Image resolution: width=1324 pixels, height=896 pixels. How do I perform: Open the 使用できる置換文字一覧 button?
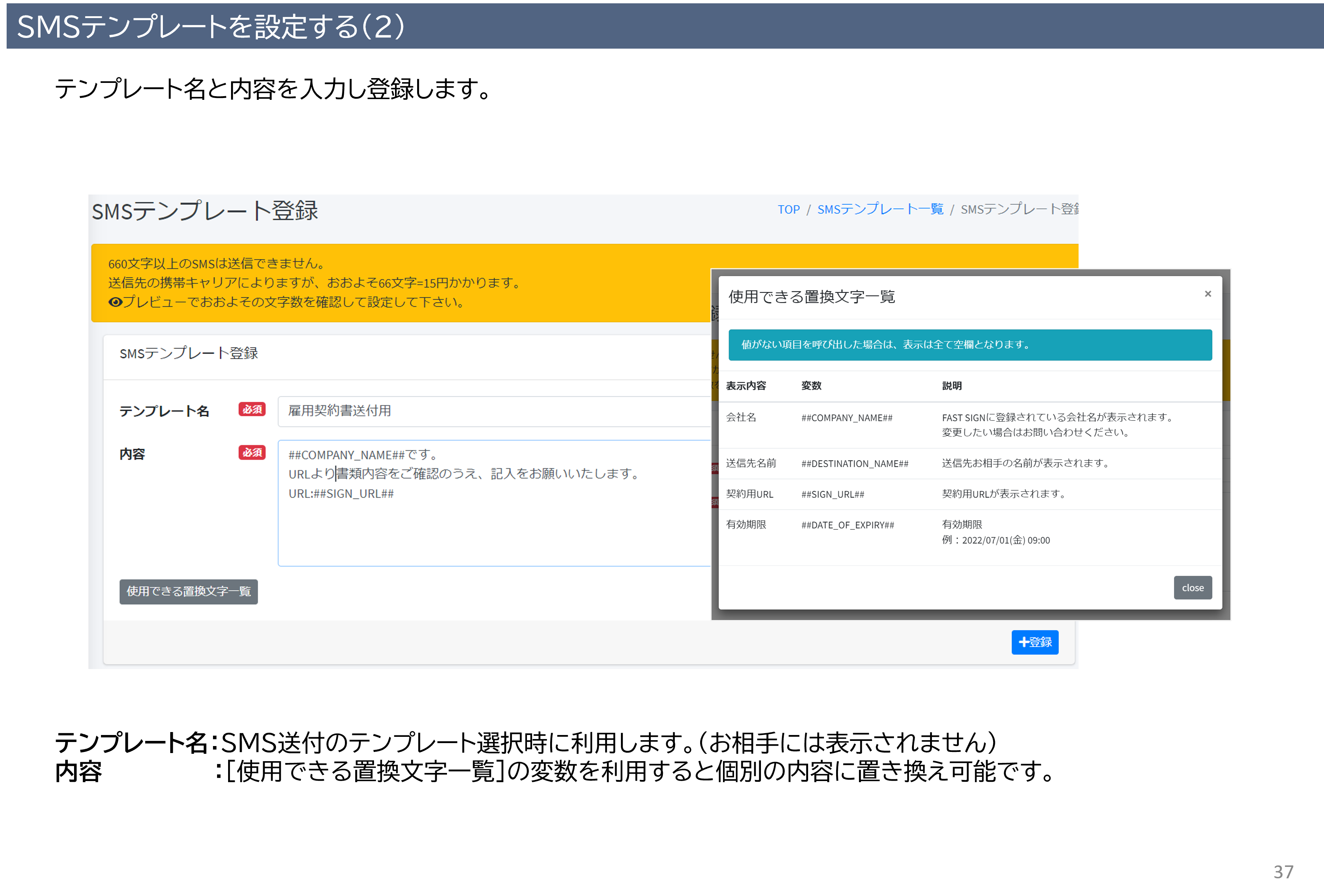(189, 591)
